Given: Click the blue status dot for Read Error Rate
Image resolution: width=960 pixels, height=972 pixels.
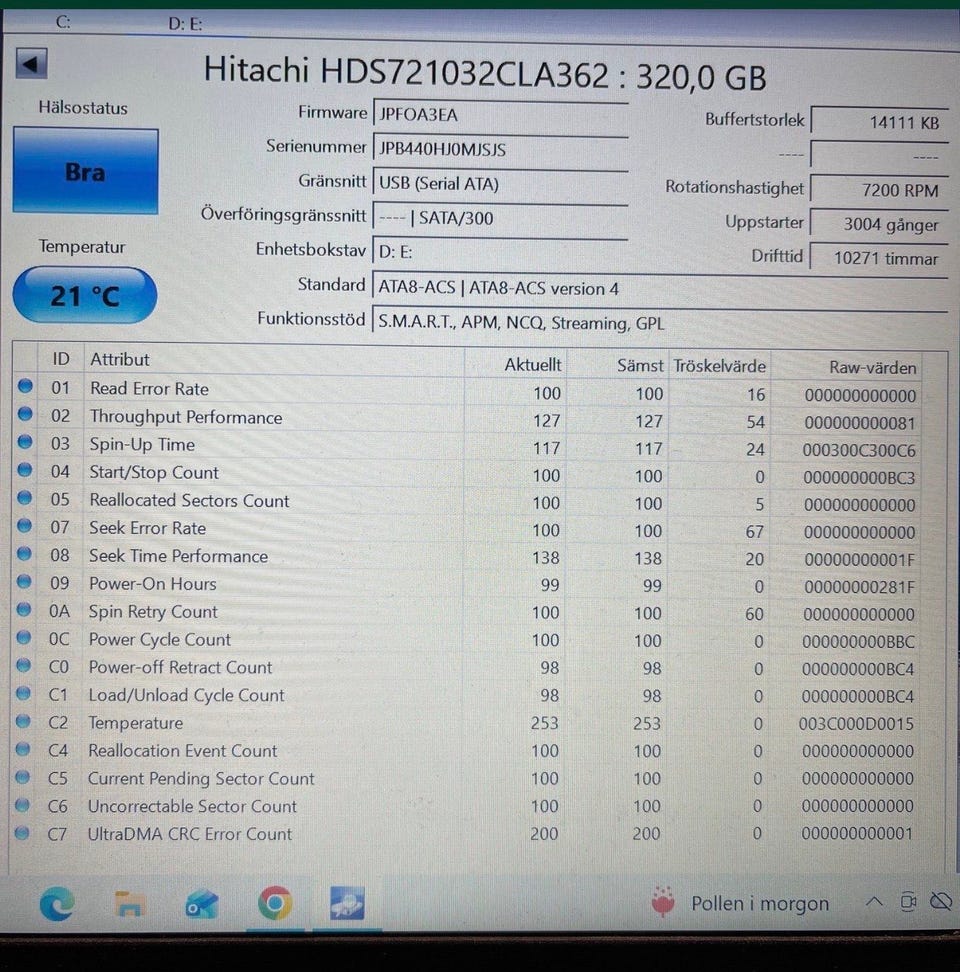Looking at the screenshot, I should coord(25,388).
